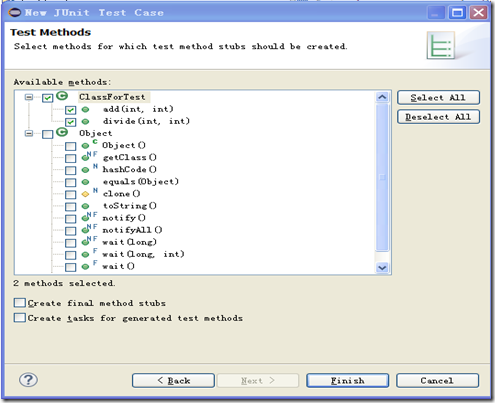Select the notifyAll() method row
The height and width of the screenshot is (403, 495).
(132, 230)
